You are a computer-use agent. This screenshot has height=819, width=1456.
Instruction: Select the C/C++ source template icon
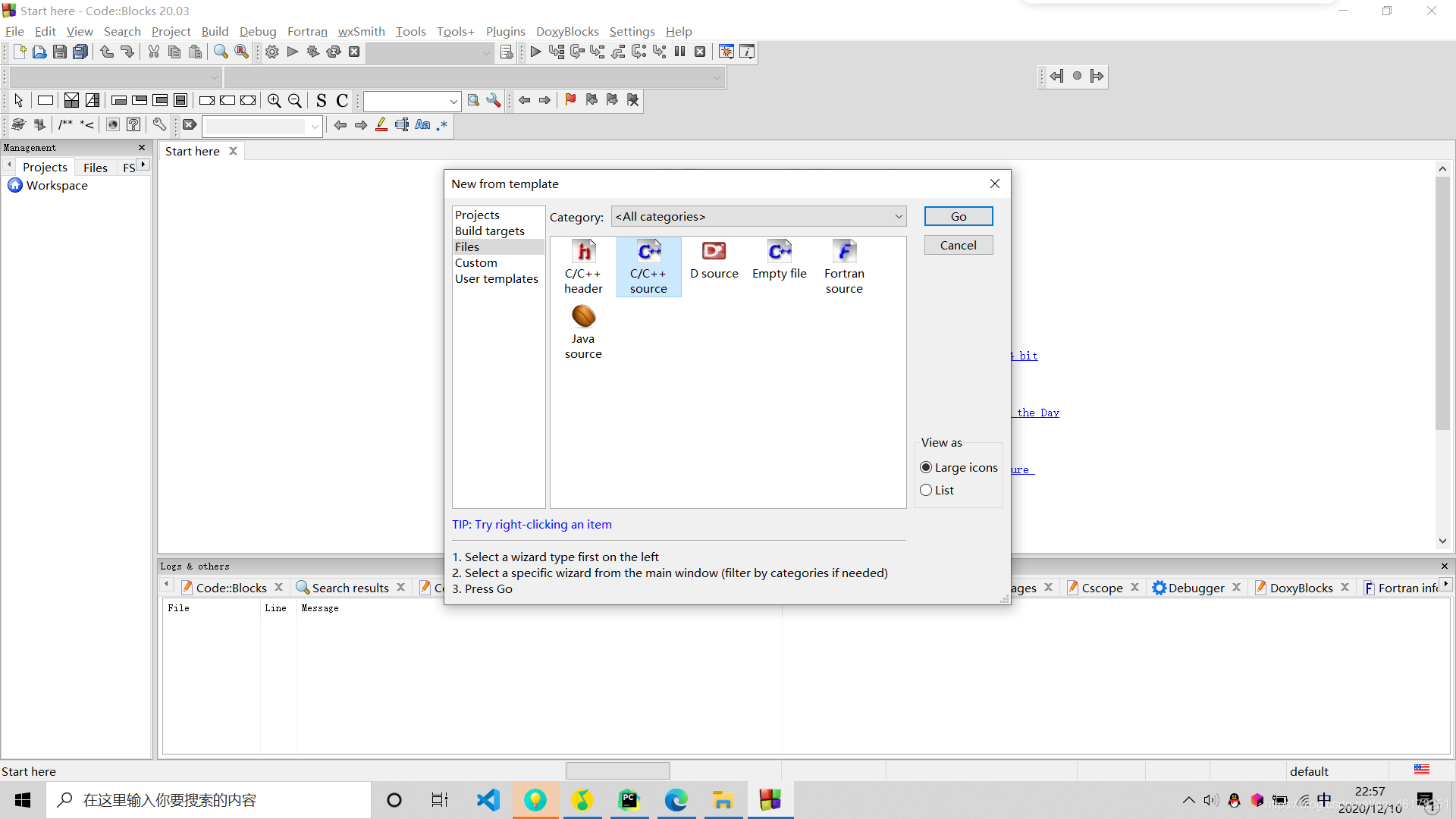[x=648, y=266]
